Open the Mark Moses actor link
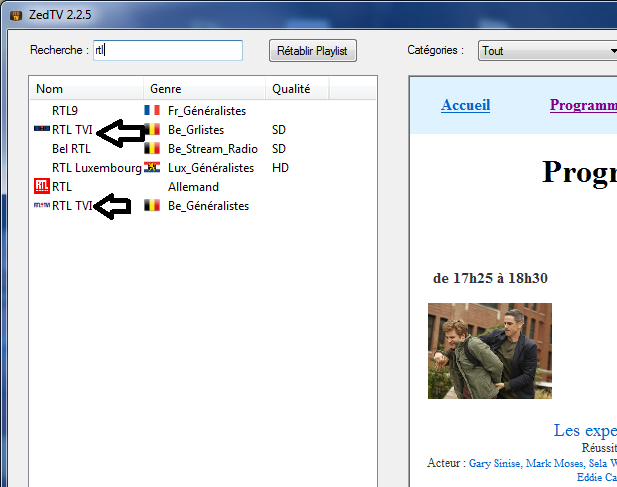The image size is (617, 487). 554,463
